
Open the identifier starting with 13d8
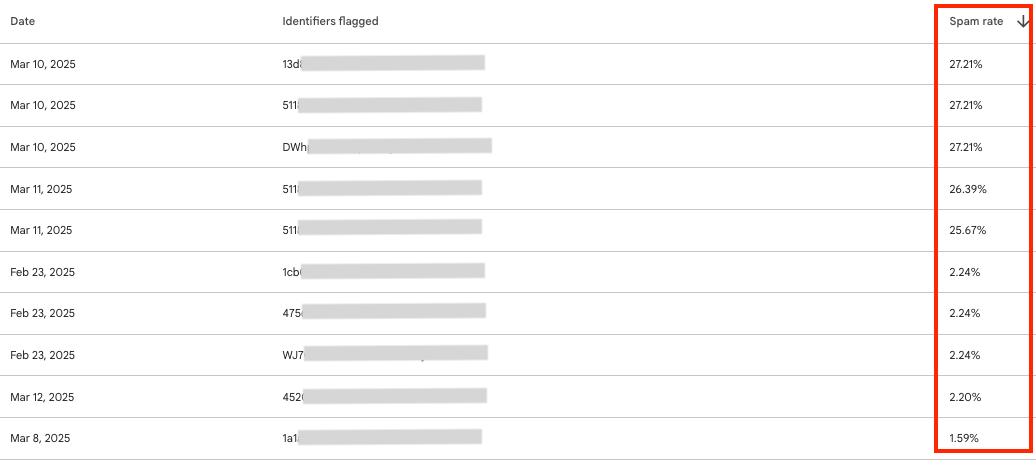(383, 63)
